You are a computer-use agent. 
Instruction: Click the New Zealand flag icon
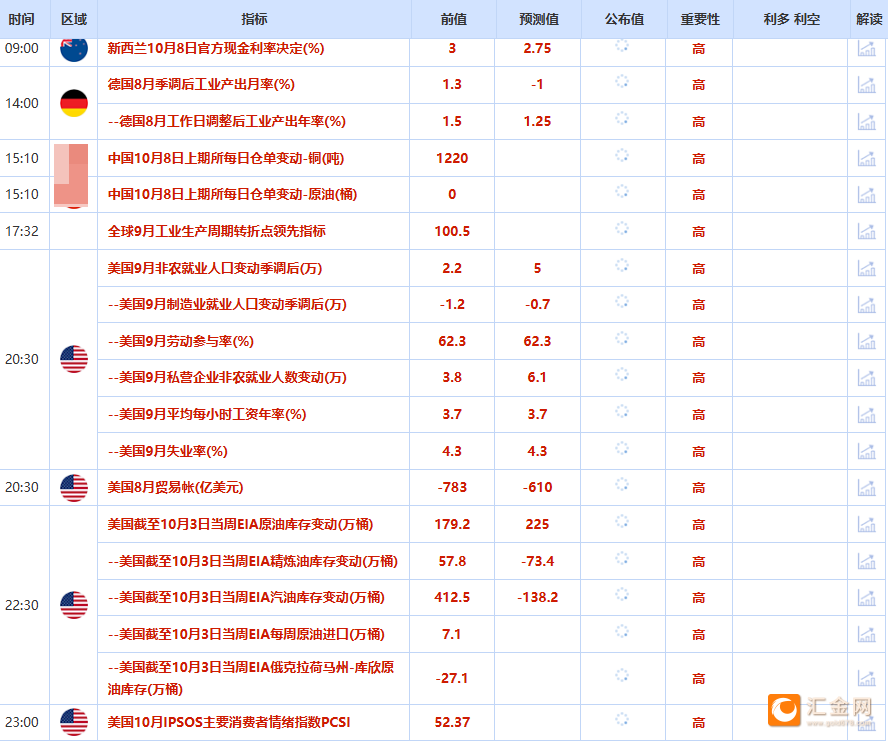point(74,48)
